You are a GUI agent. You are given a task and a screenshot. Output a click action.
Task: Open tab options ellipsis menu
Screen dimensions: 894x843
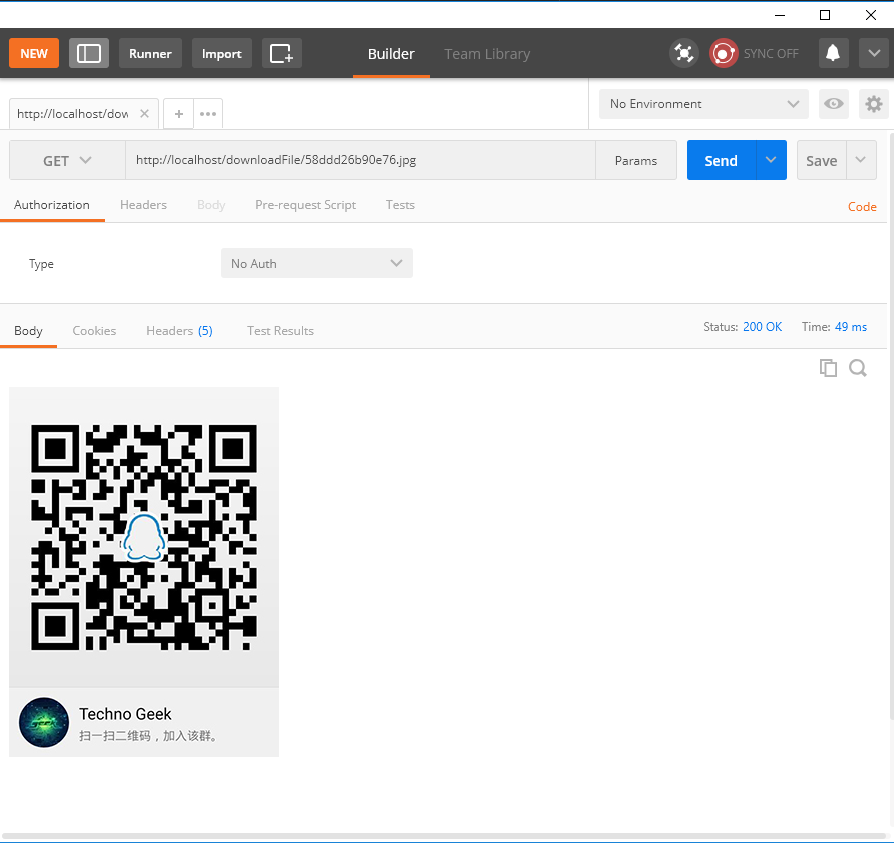(x=208, y=113)
